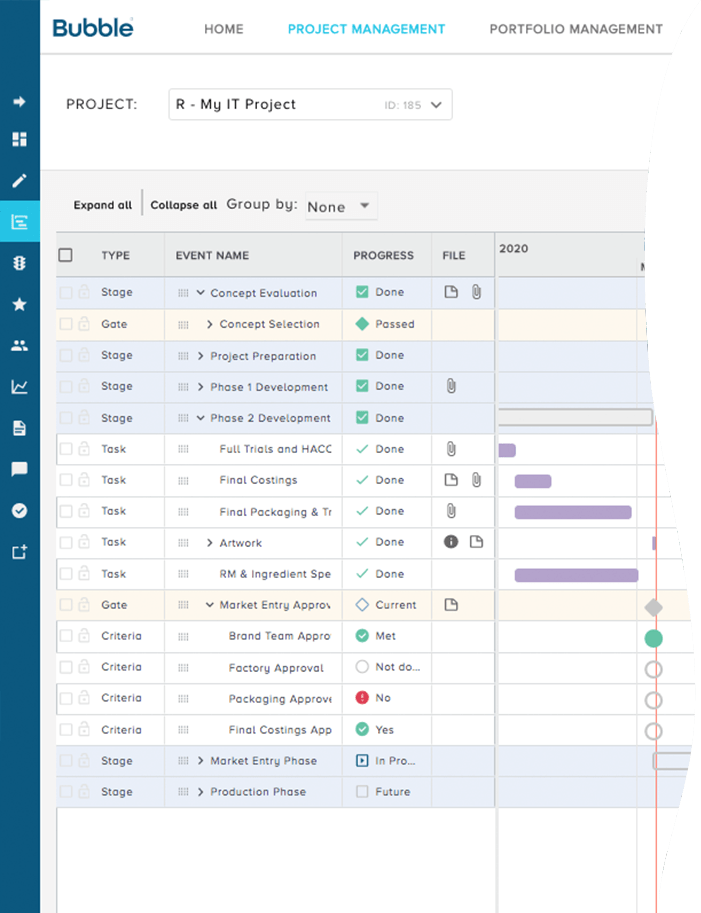
Task: Open the Group by None dropdown
Action: pyautogui.click(x=341, y=206)
